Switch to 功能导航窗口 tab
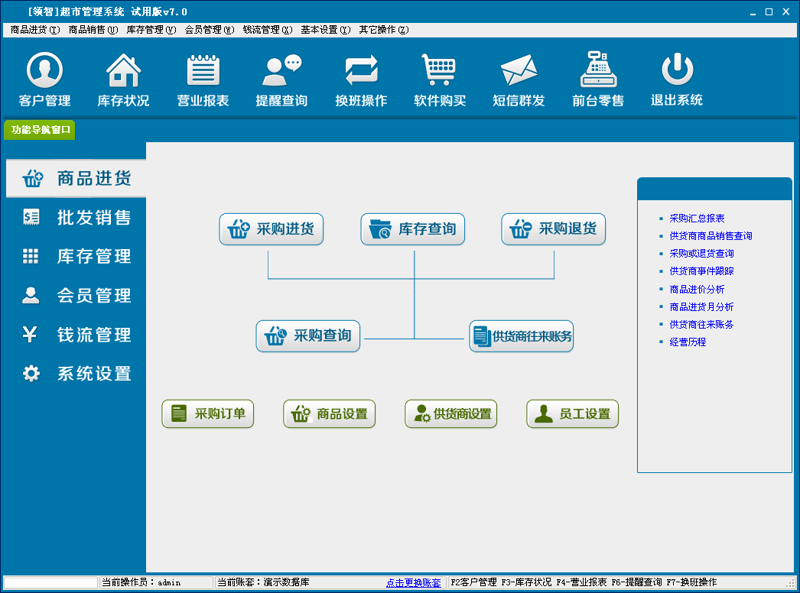 tap(40, 130)
